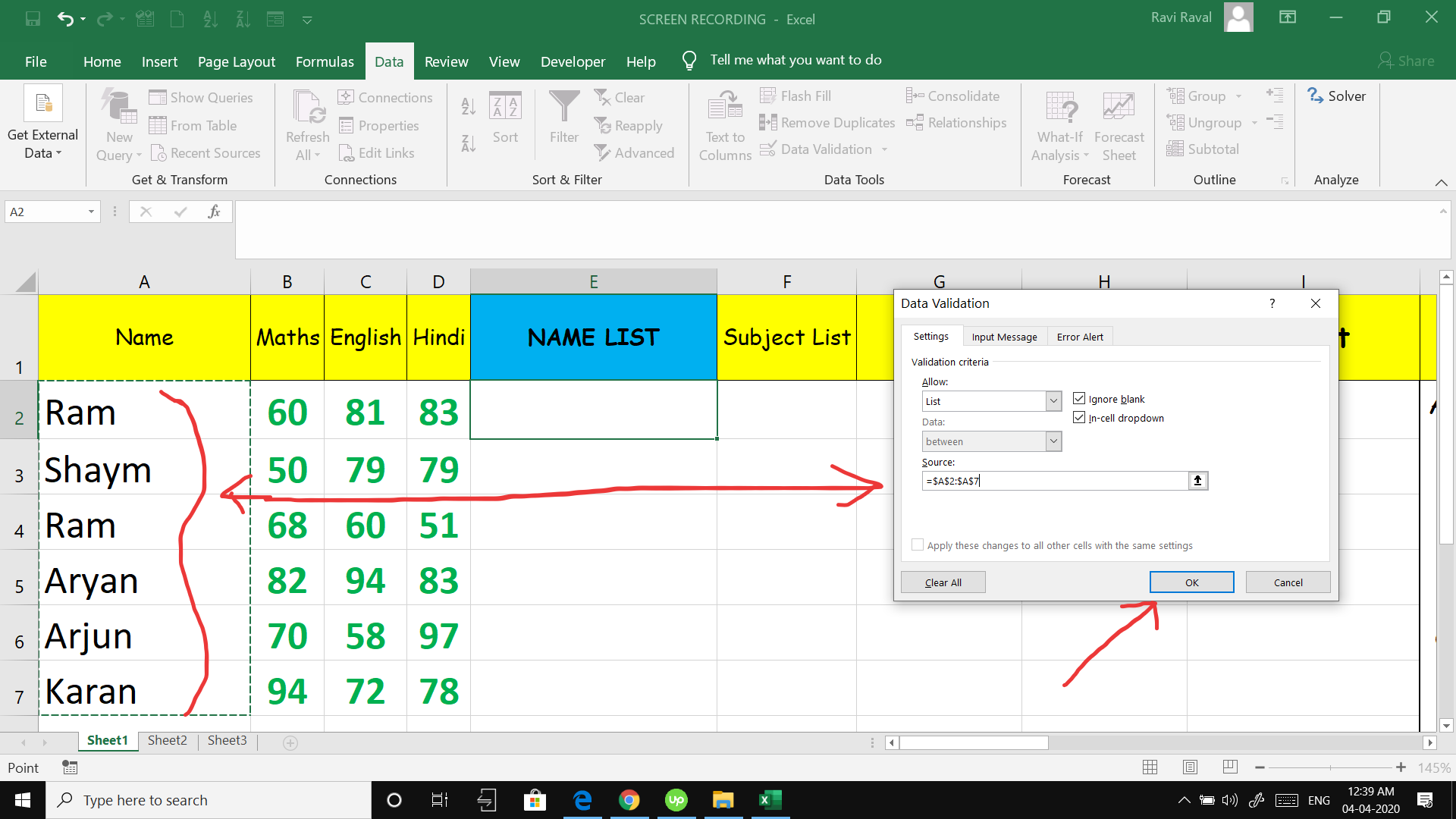Expand the Allow list dropdown
This screenshot has width=1456, height=819.
[x=1053, y=401]
